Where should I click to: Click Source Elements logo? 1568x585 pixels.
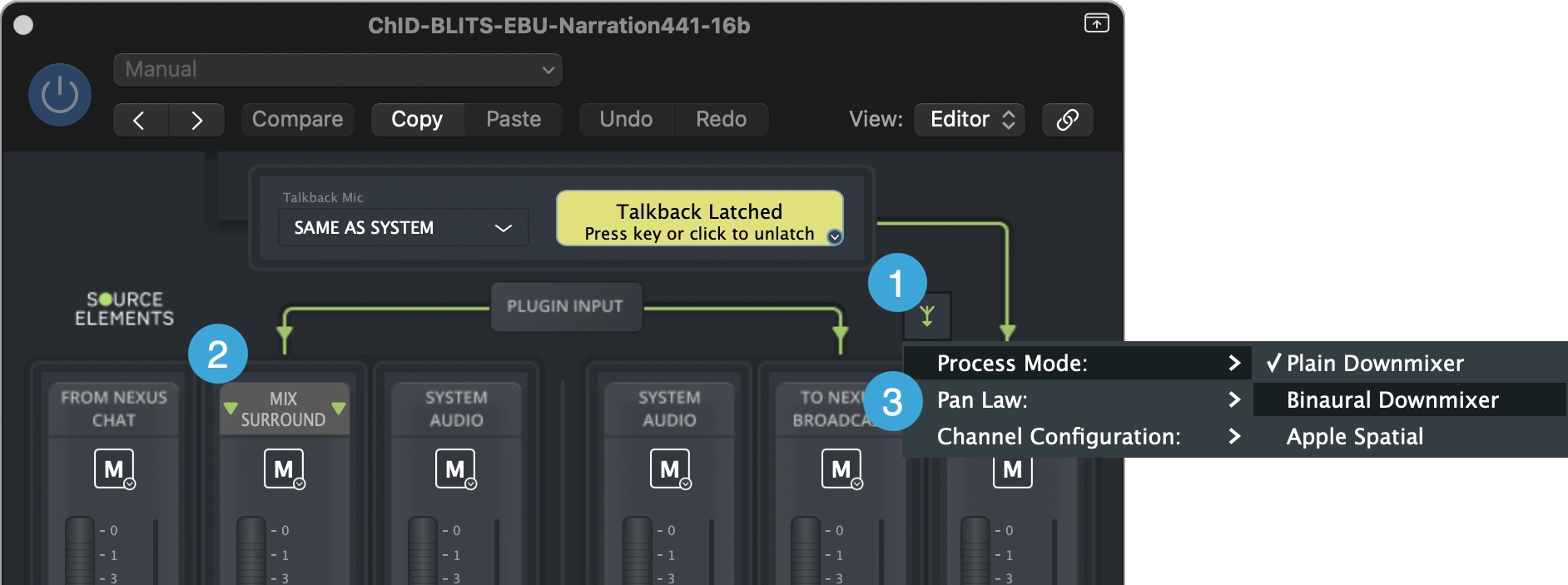click(125, 309)
